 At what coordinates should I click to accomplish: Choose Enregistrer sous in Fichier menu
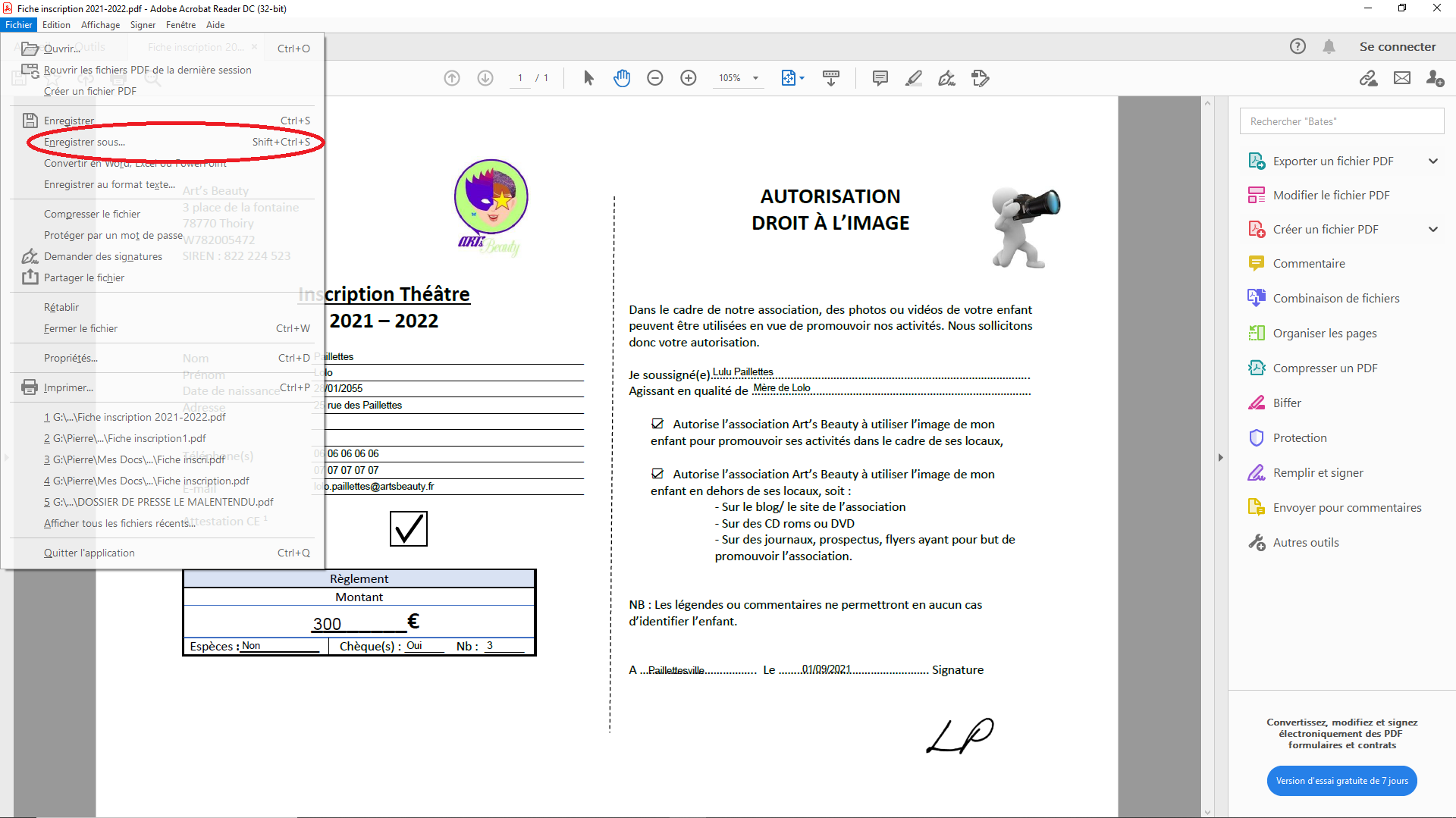click(x=176, y=142)
